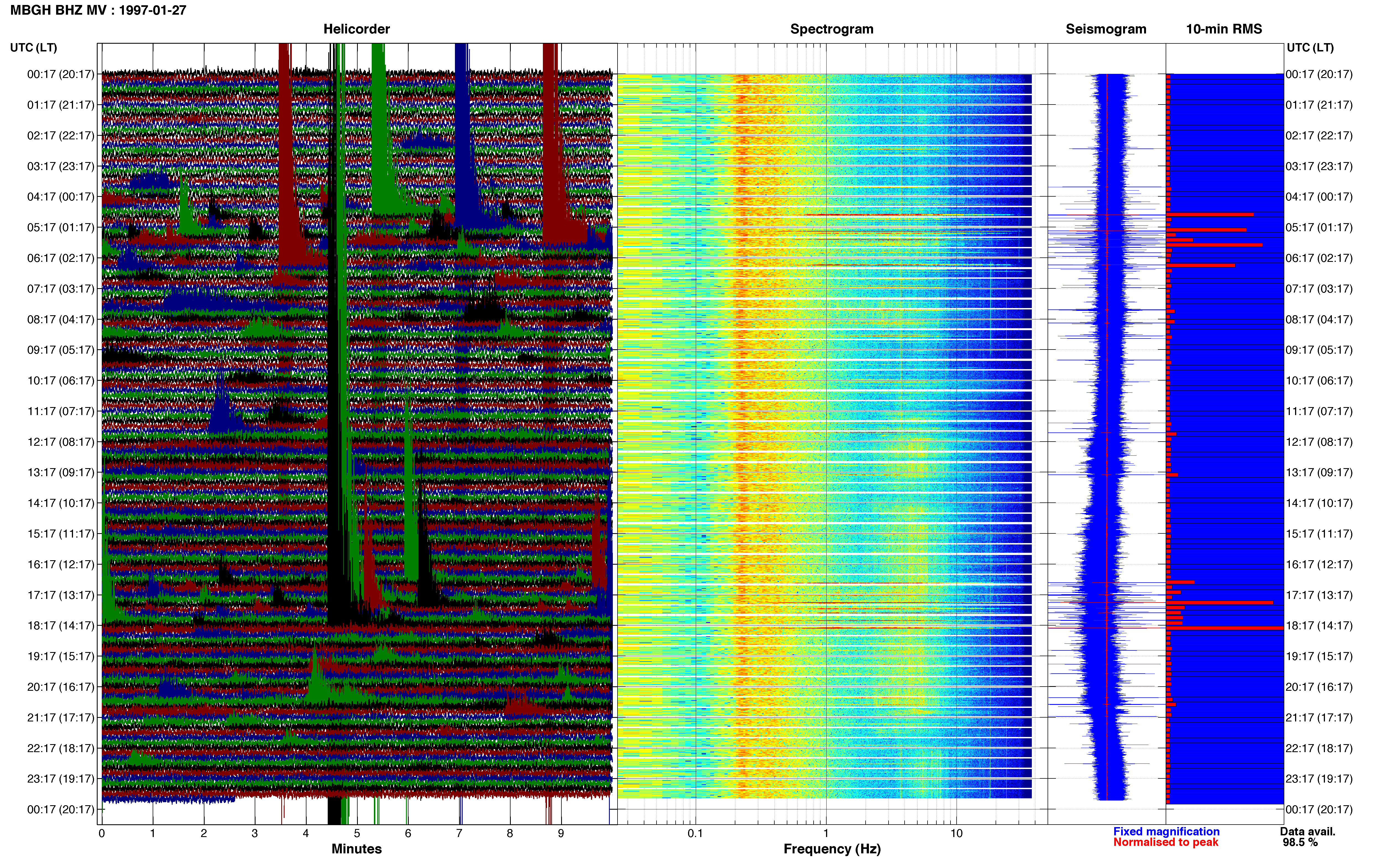Click the 'Spectrogram' panel heading

tap(832, 29)
